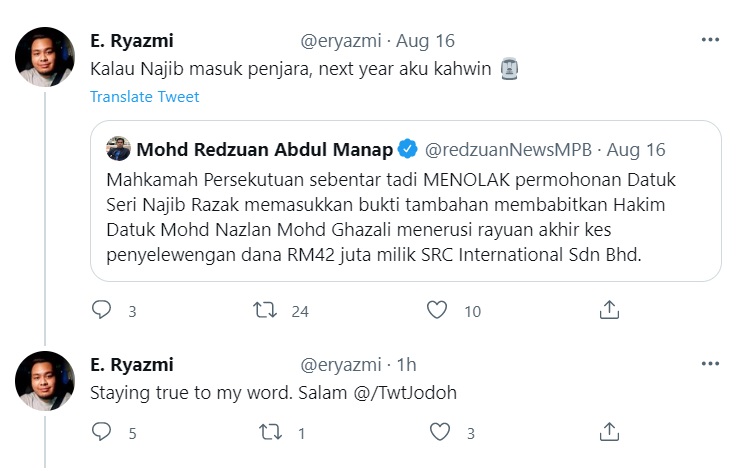Reply to the Staying true tweet

[101, 433]
